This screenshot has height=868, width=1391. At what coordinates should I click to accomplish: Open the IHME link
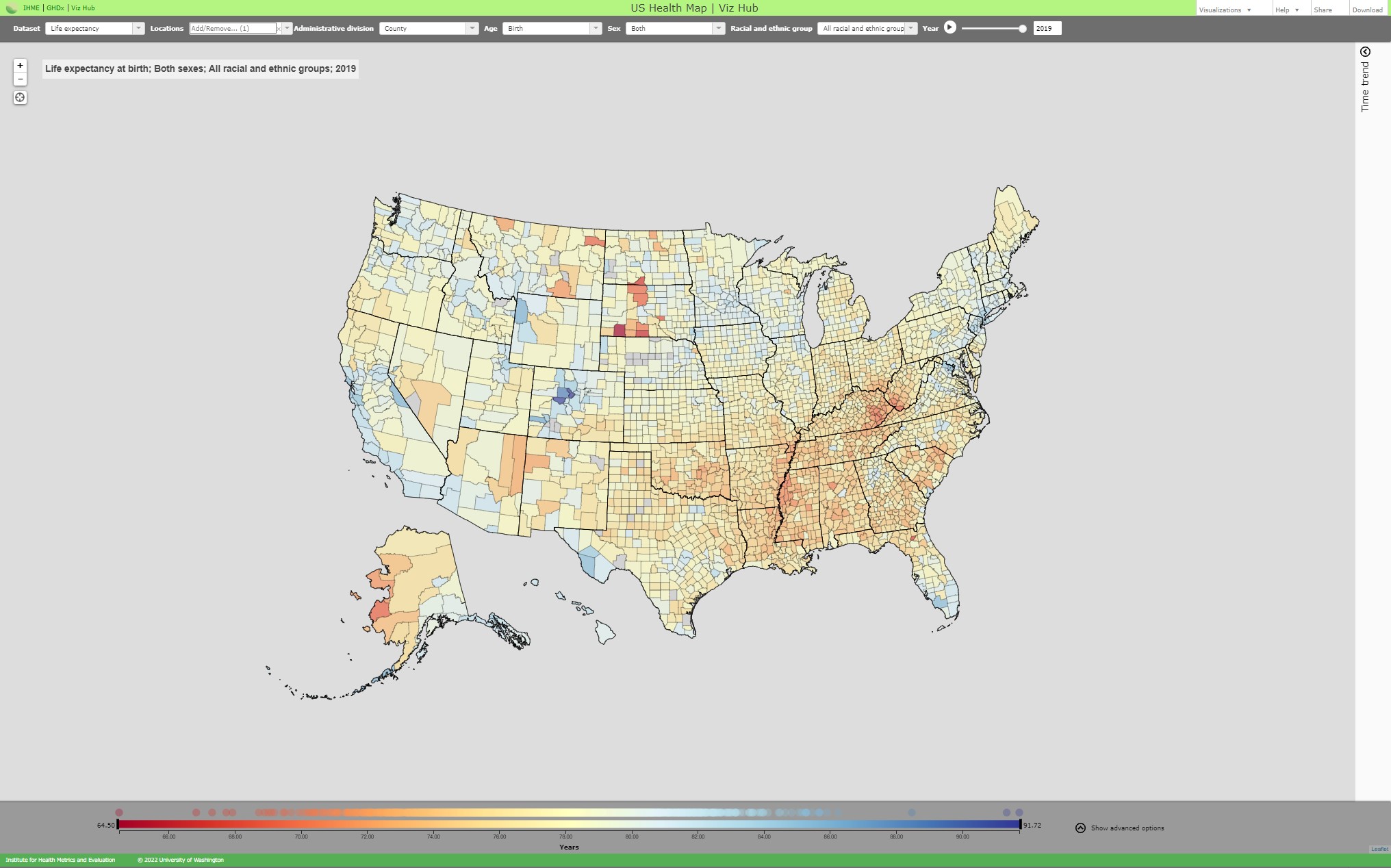coord(31,8)
